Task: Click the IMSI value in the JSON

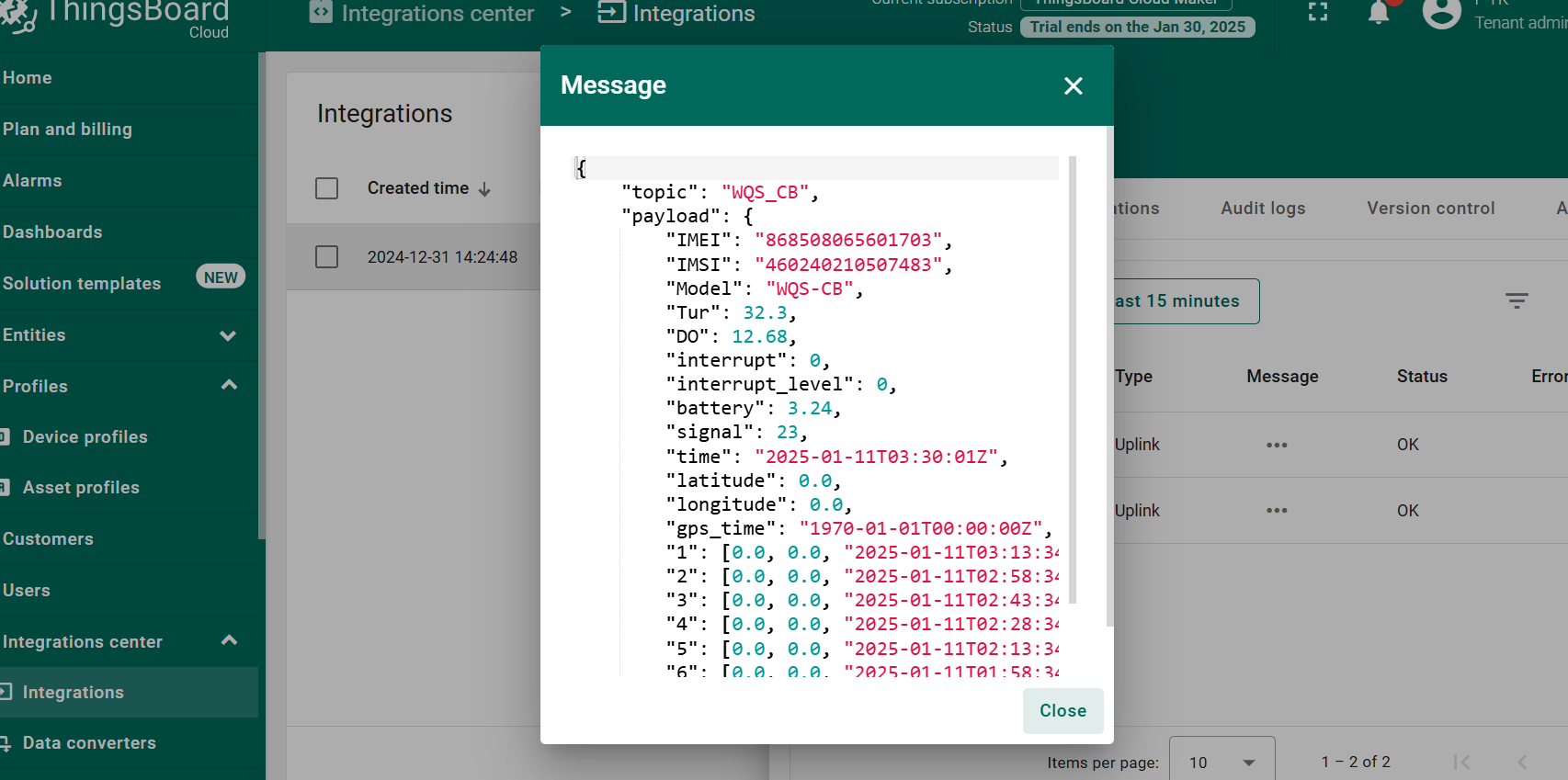Action: [849, 265]
